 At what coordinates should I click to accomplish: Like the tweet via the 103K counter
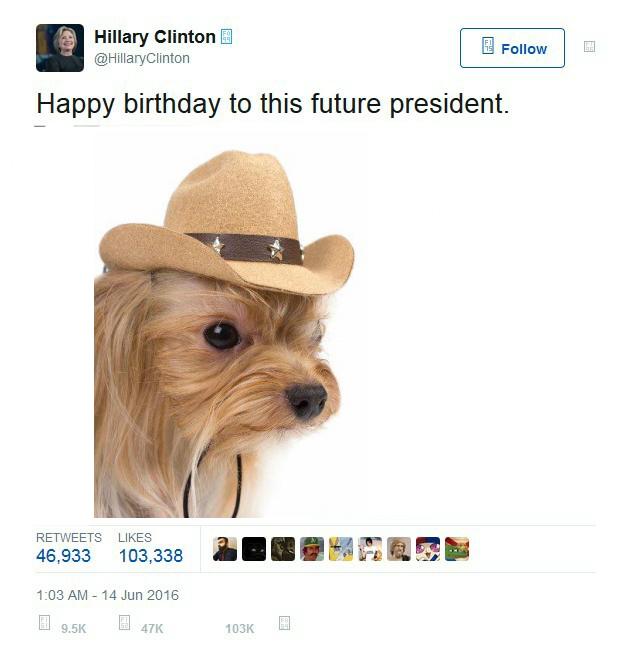(240, 629)
